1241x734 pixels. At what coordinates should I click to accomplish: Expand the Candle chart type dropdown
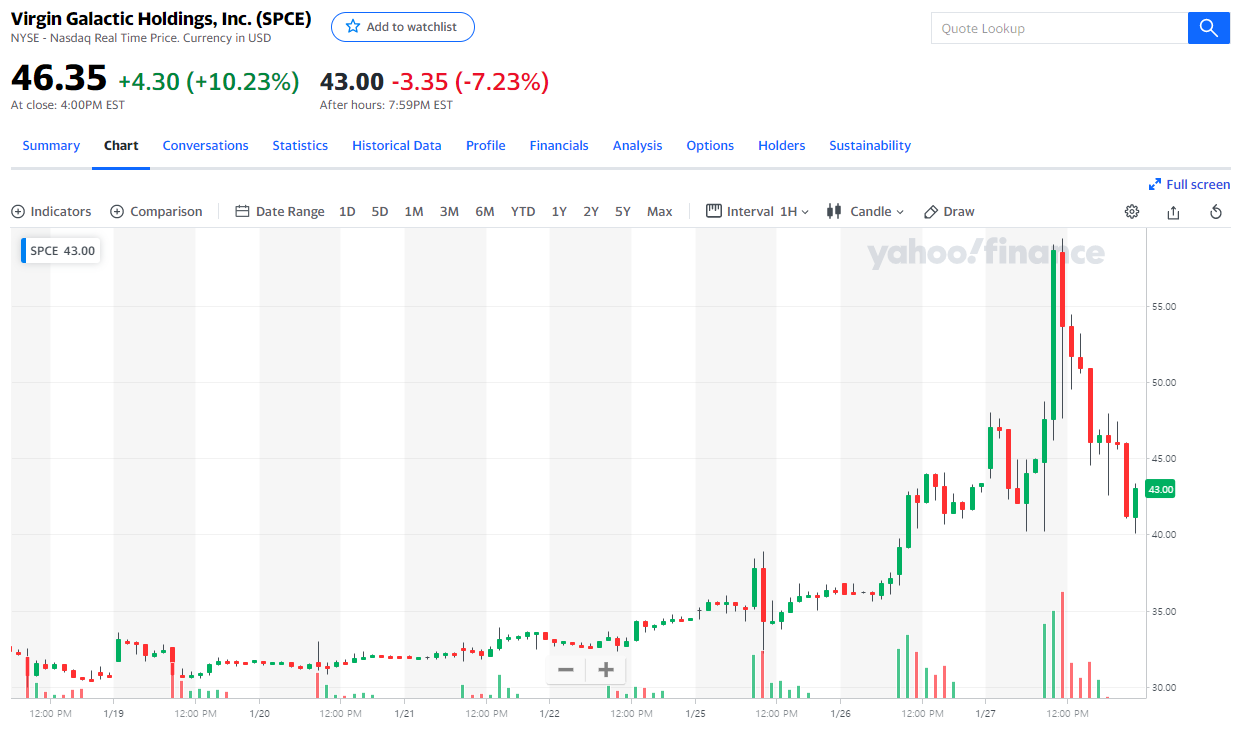point(866,212)
